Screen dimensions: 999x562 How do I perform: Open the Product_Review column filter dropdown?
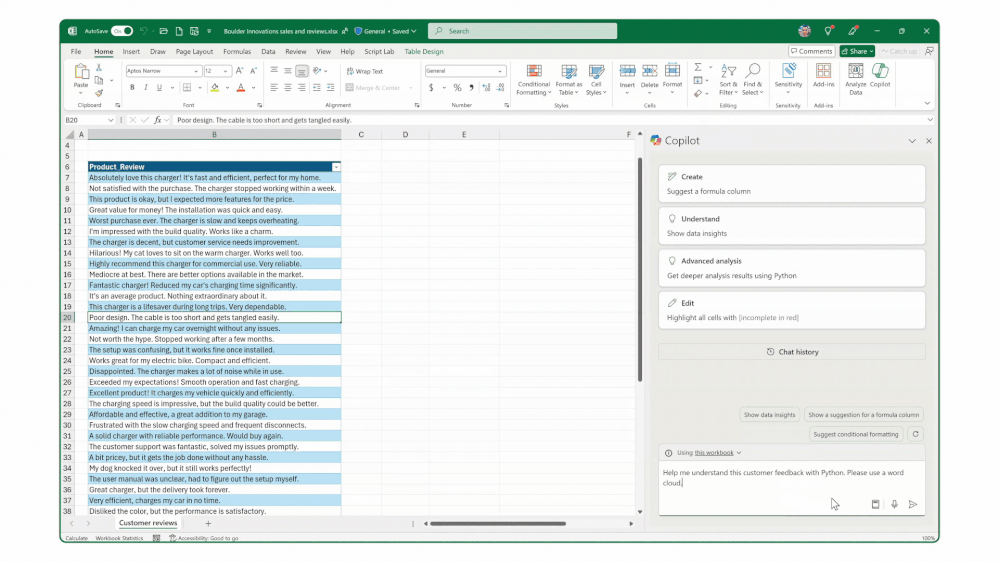click(336, 167)
